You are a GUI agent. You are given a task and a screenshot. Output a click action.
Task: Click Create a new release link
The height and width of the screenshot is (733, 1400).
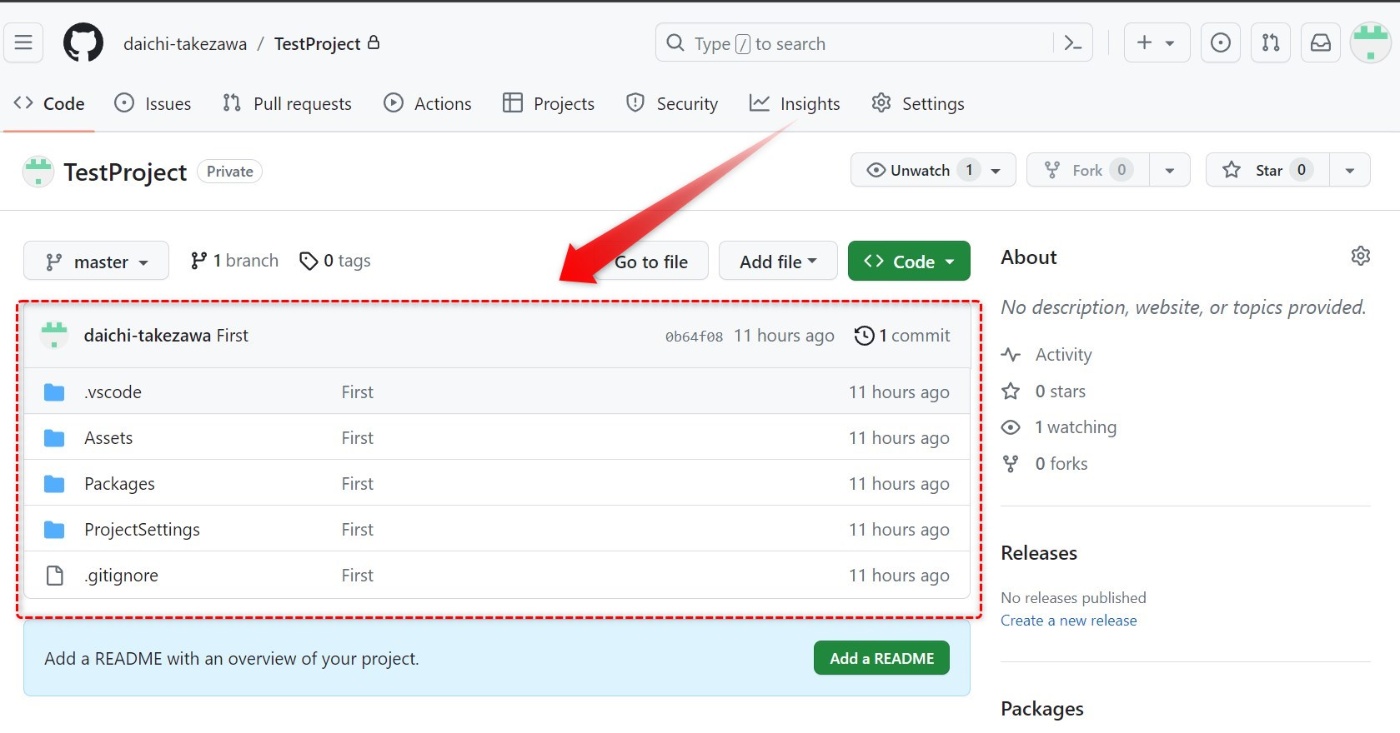click(1069, 620)
